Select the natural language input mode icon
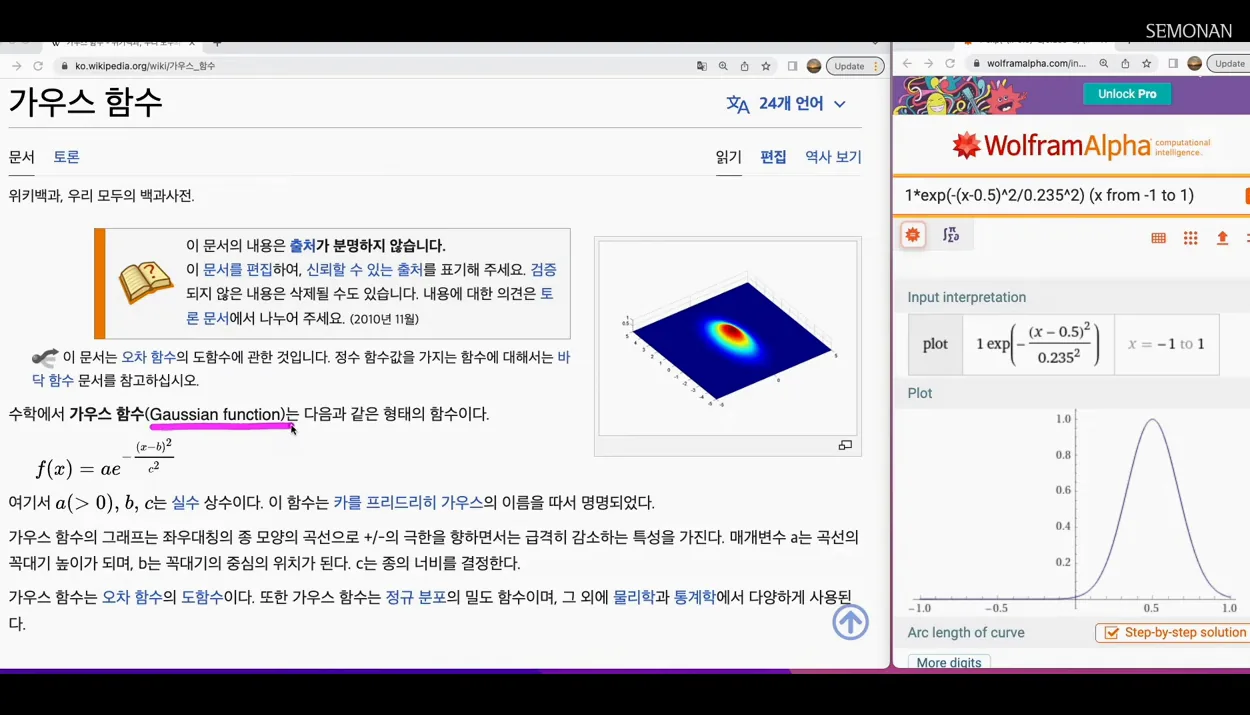Image resolution: width=1250 pixels, height=715 pixels. [913, 235]
